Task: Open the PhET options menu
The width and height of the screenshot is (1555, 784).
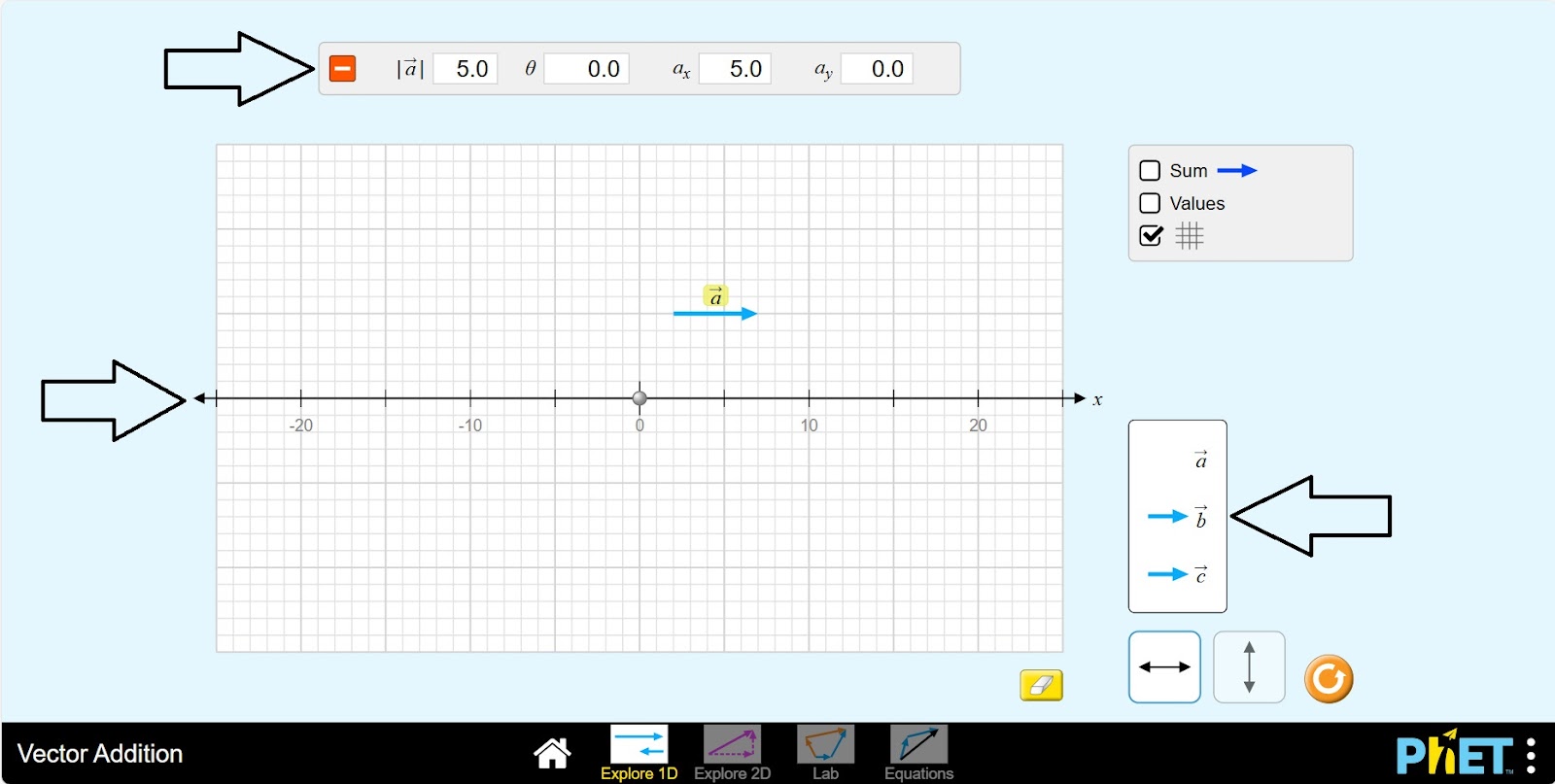Action: (1531, 755)
